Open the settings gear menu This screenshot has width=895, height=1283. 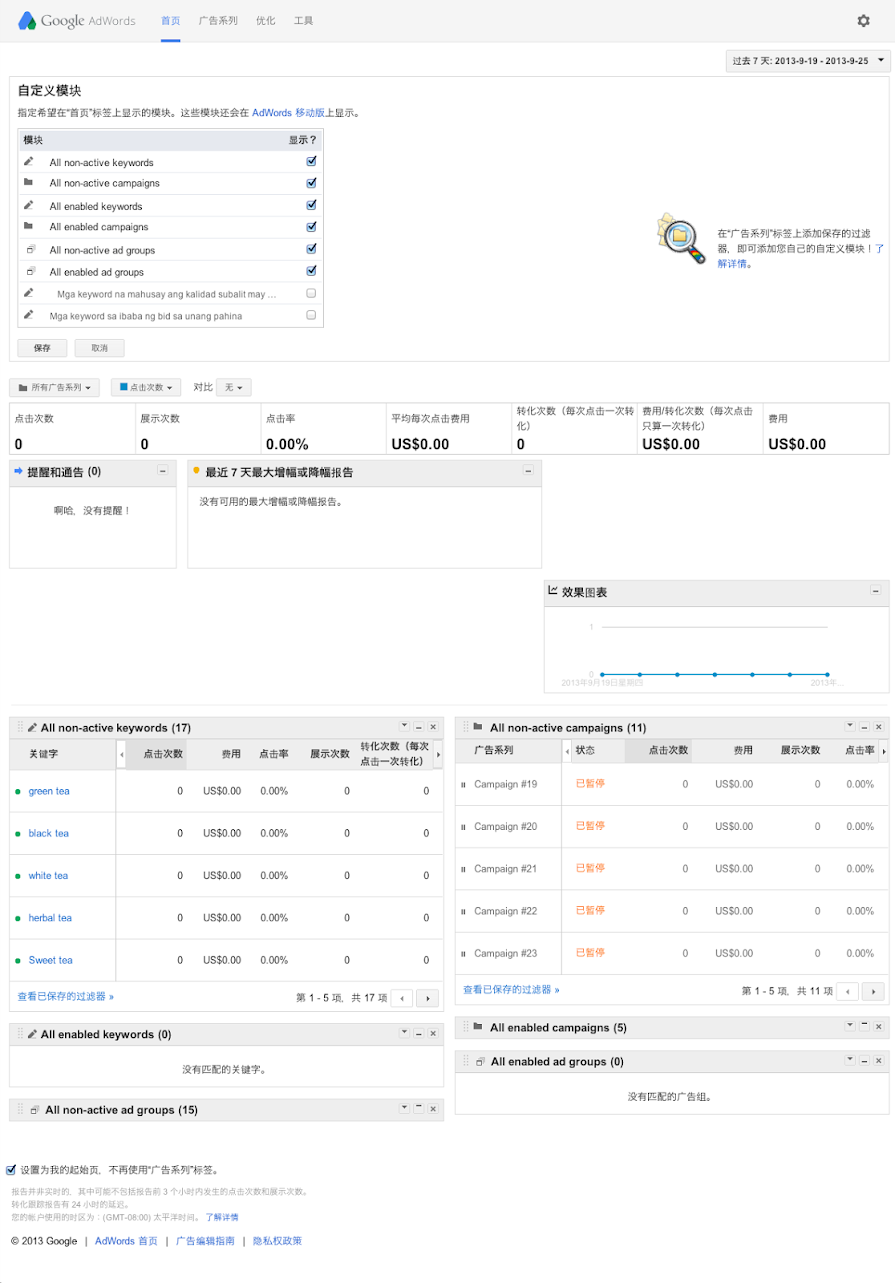(x=863, y=20)
